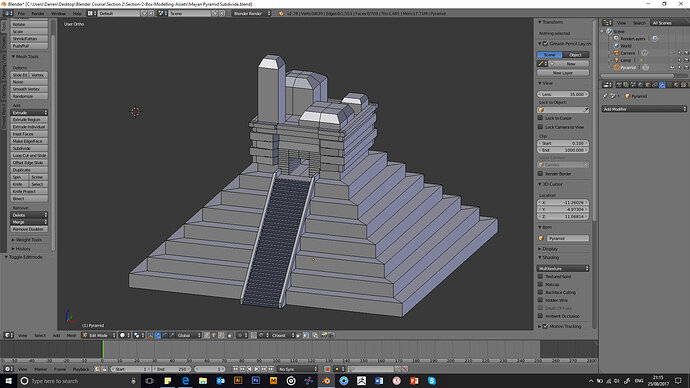Open the Window menu

tap(58, 14)
